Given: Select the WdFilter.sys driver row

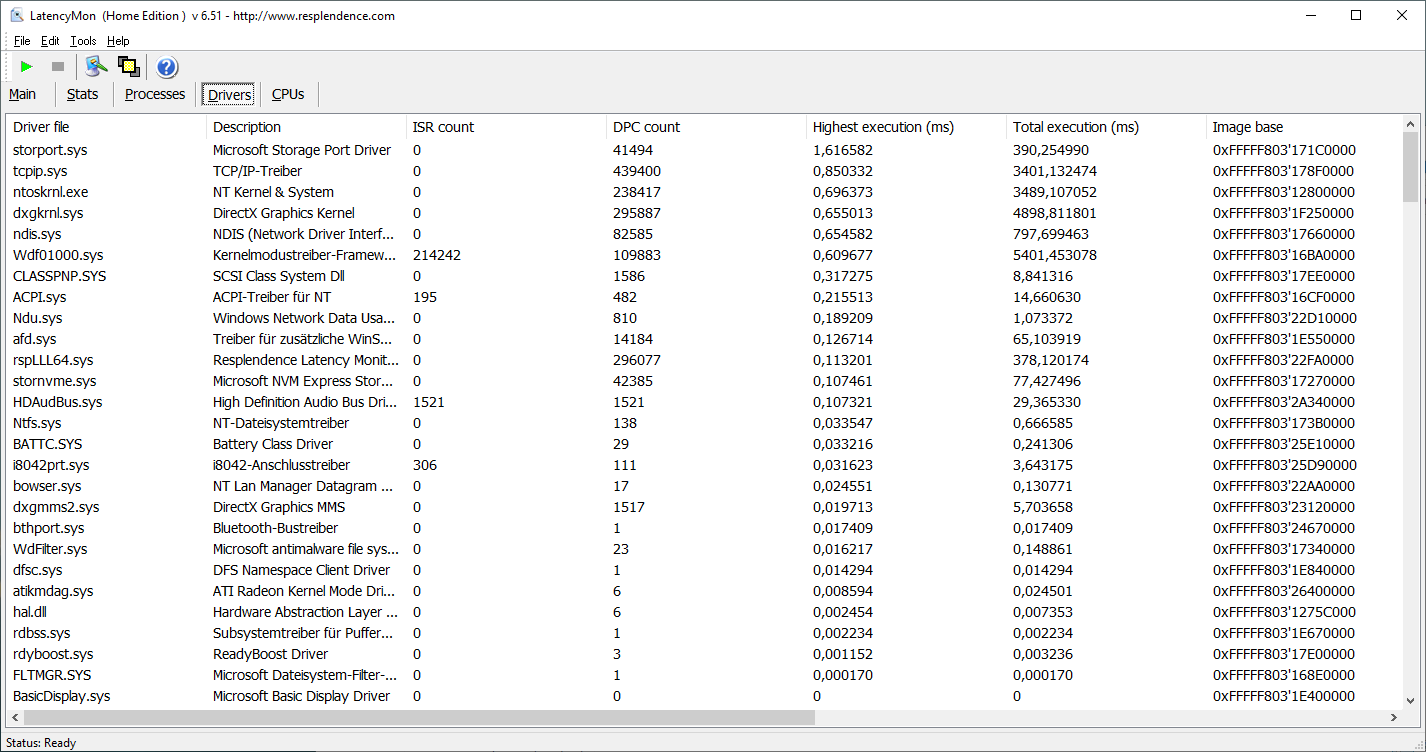Looking at the screenshot, I should coord(704,549).
